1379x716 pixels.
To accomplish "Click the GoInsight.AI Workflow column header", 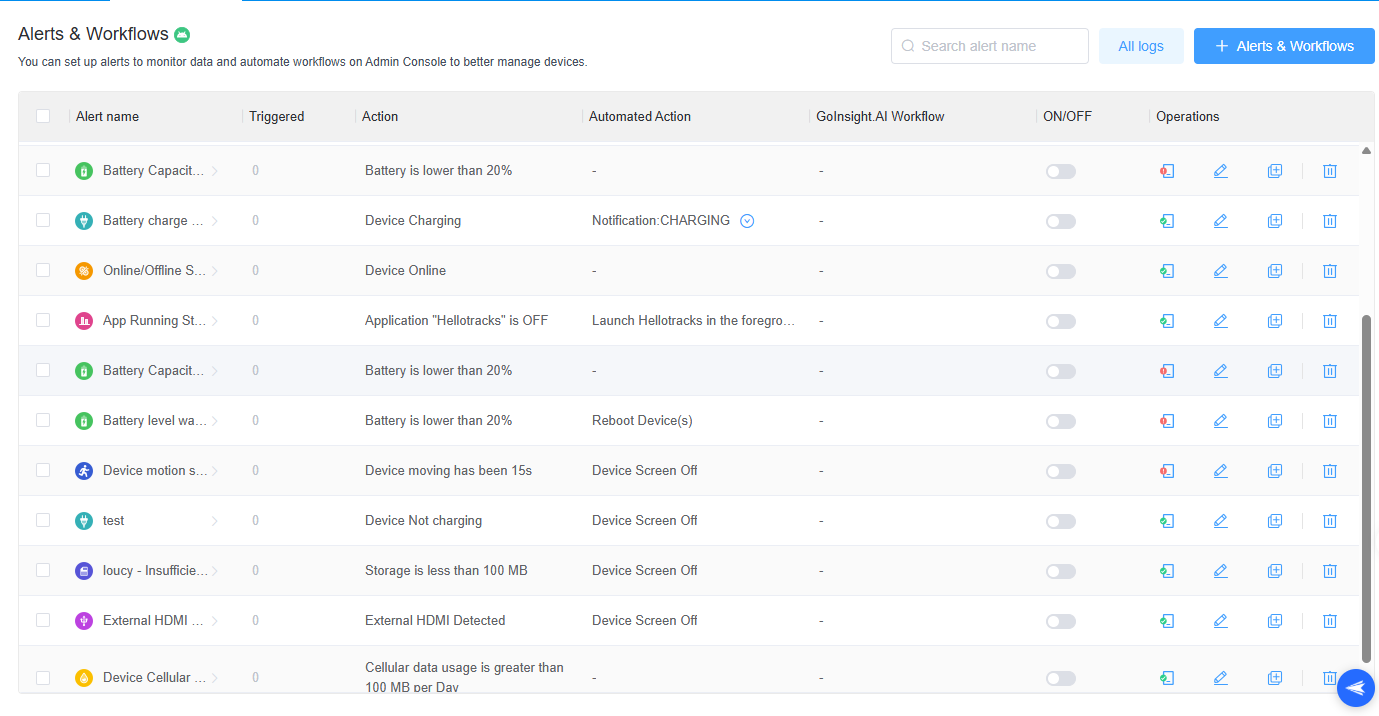I will pyautogui.click(x=880, y=116).
